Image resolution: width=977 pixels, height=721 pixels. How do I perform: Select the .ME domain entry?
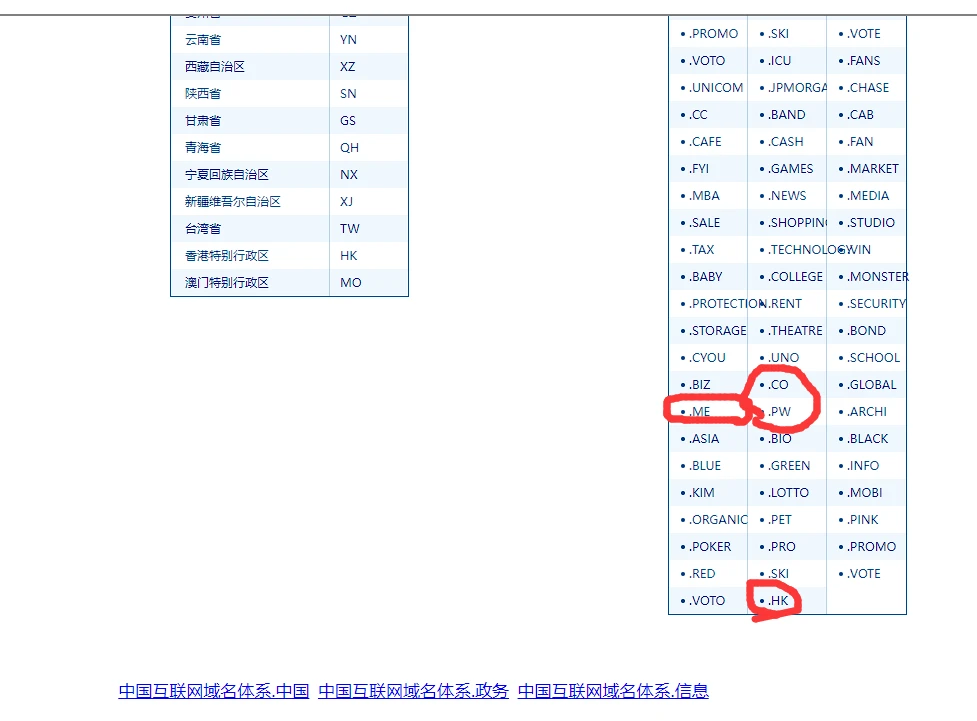[700, 412]
